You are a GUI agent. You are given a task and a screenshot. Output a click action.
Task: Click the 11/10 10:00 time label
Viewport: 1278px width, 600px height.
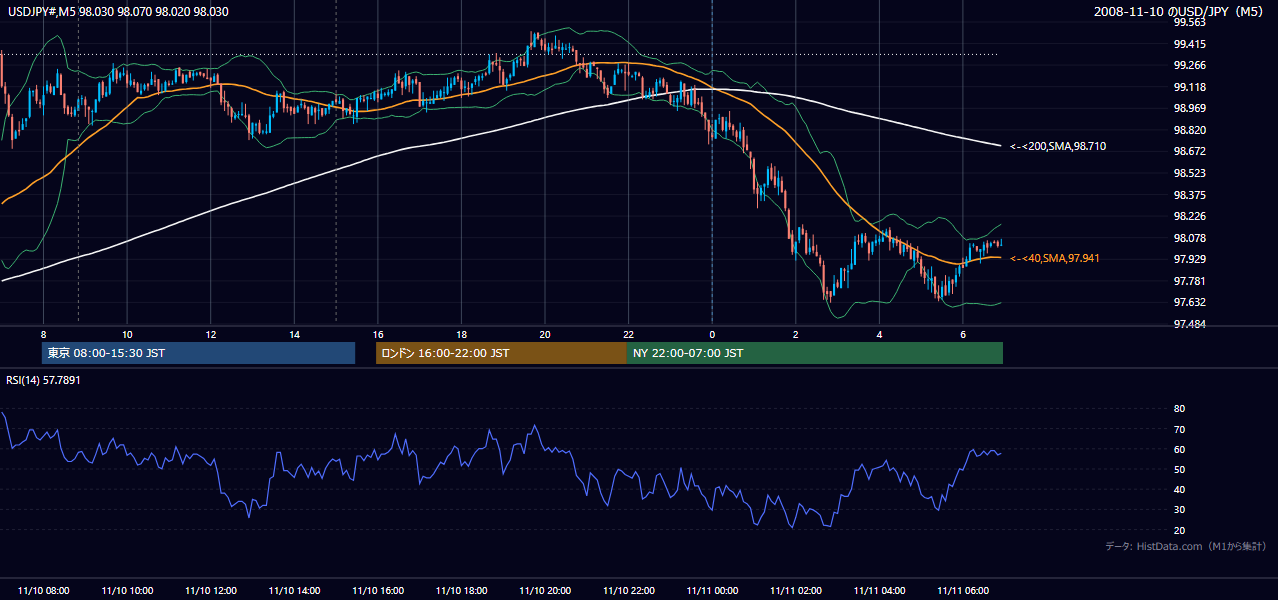click(127, 591)
